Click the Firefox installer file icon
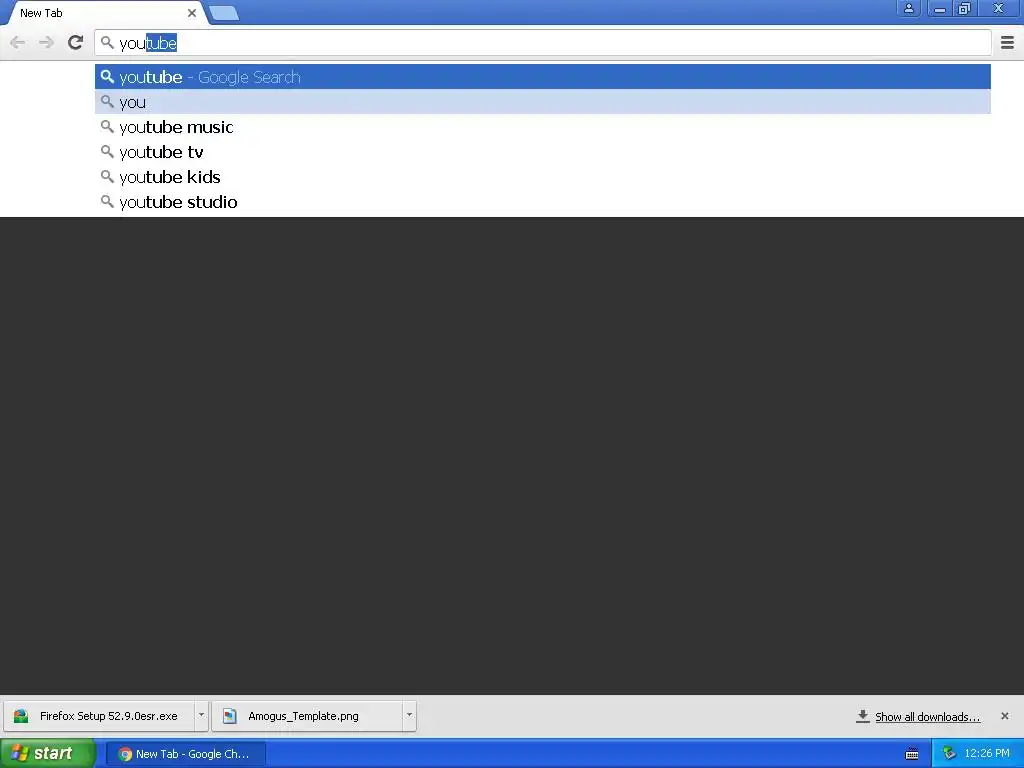Screen dimensions: 1024x768 point(21,716)
